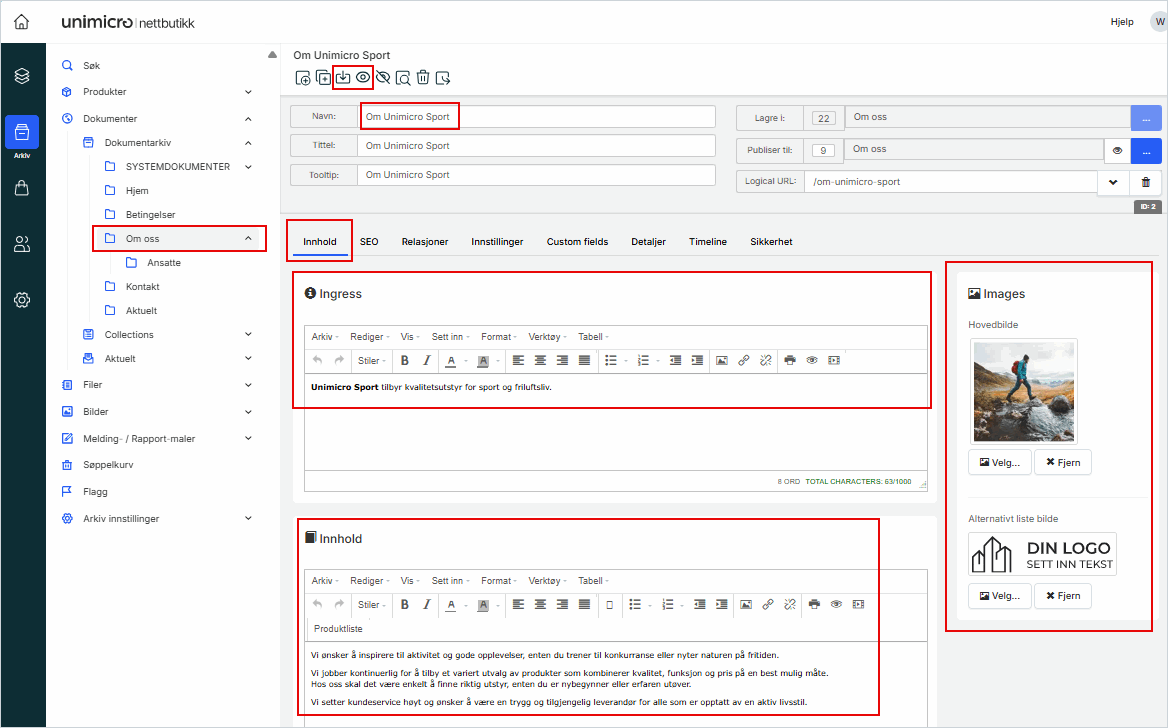Image resolution: width=1168 pixels, height=728 pixels.
Task: Open the Stiler dropdown in Ingress editor
Action: pos(372,360)
